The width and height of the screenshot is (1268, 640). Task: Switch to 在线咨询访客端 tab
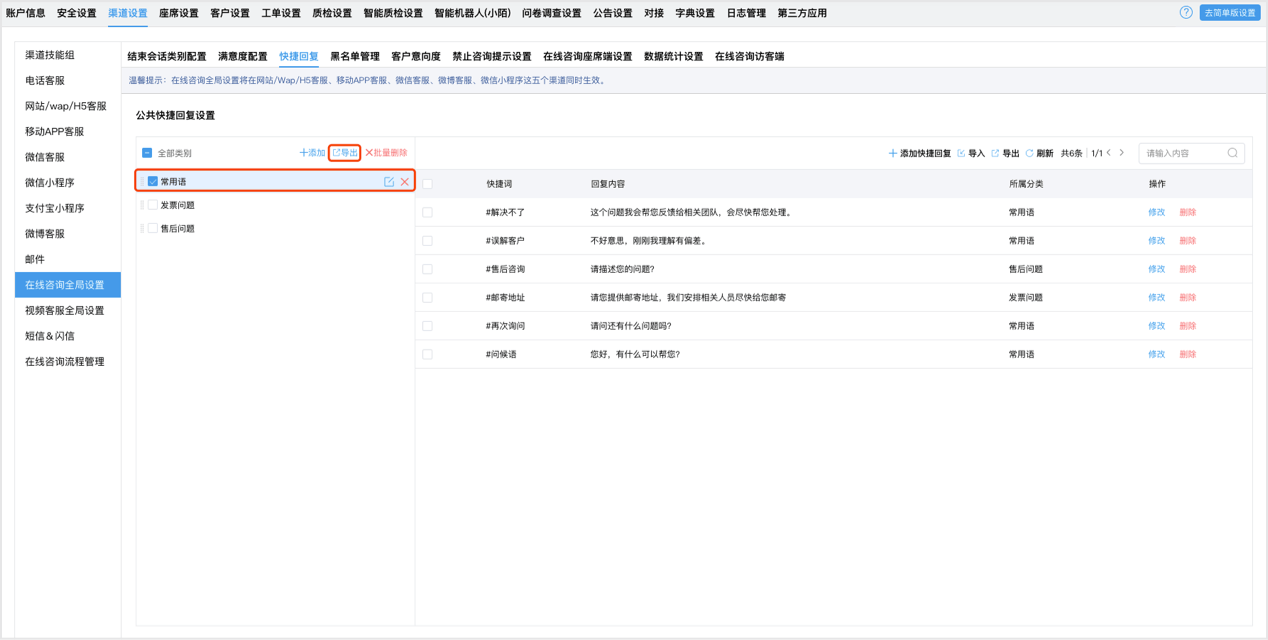pyautogui.click(x=750, y=57)
